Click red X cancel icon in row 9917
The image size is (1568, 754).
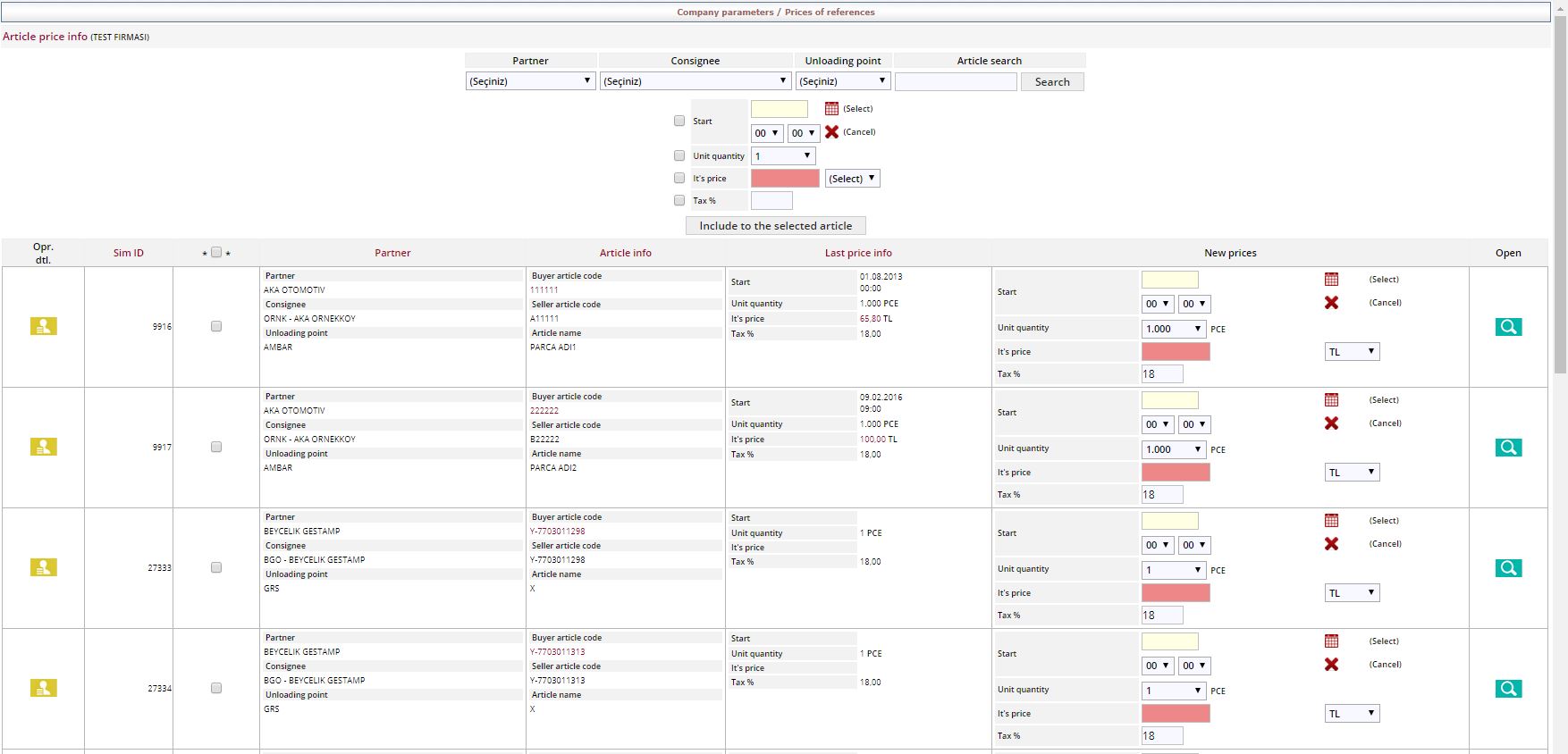[x=1331, y=423]
